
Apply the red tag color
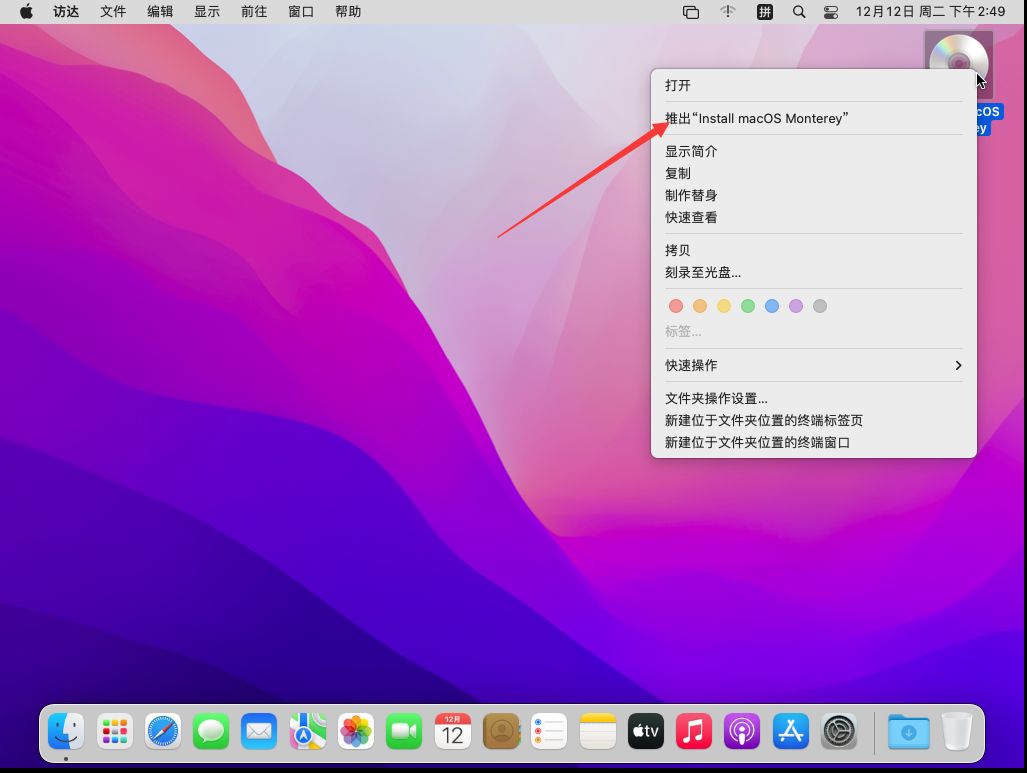tap(676, 306)
